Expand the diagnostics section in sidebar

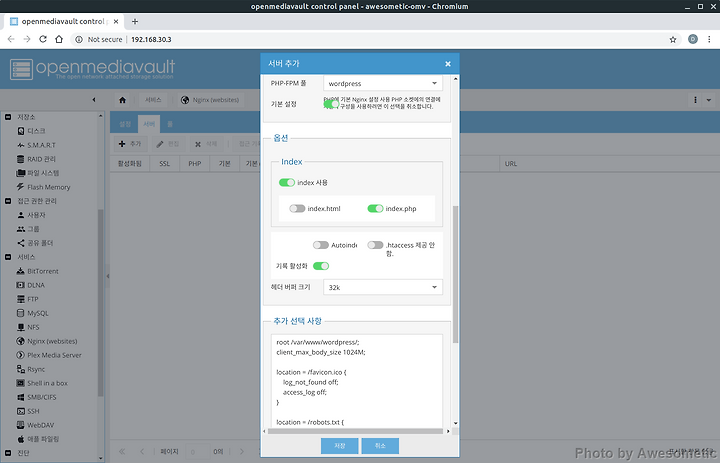8,453
